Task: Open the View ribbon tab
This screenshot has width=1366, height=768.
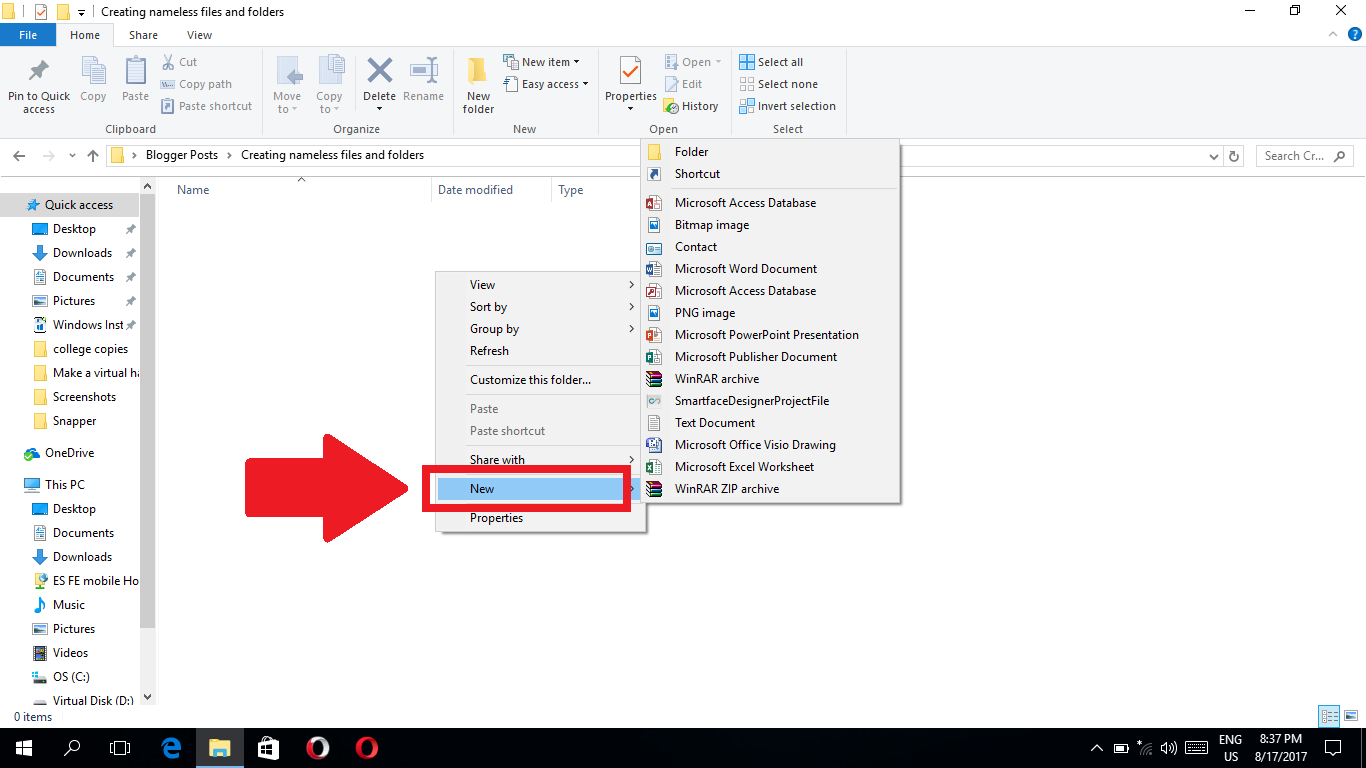Action: pos(199,35)
